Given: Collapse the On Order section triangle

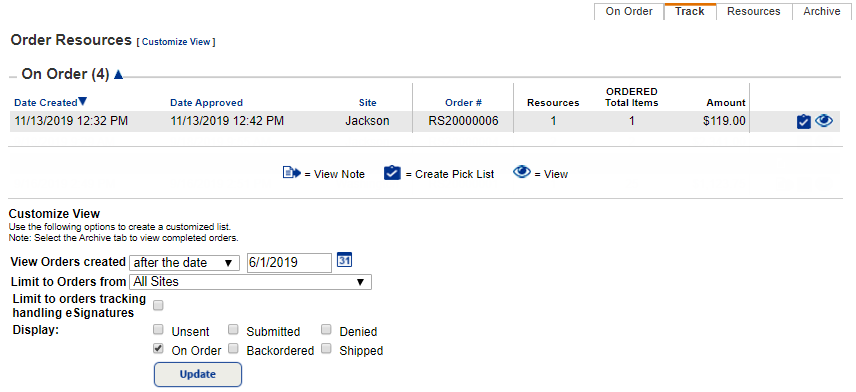Looking at the screenshot, I should [x=118, y=74].
